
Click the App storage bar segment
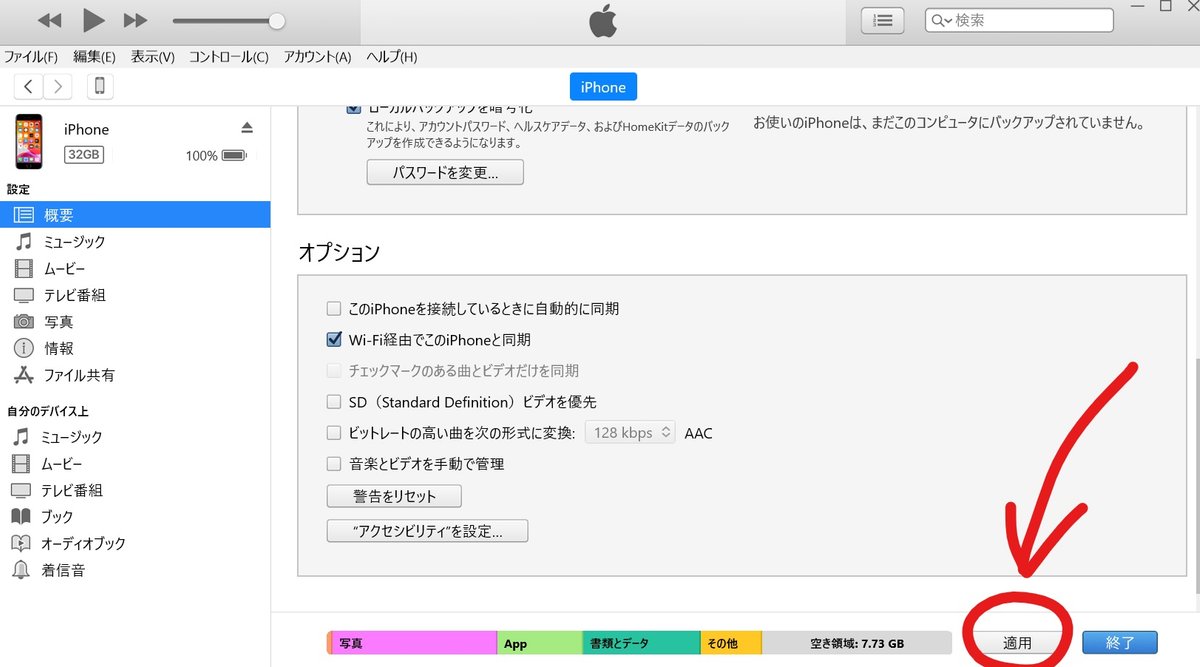[x=540, y=643]
